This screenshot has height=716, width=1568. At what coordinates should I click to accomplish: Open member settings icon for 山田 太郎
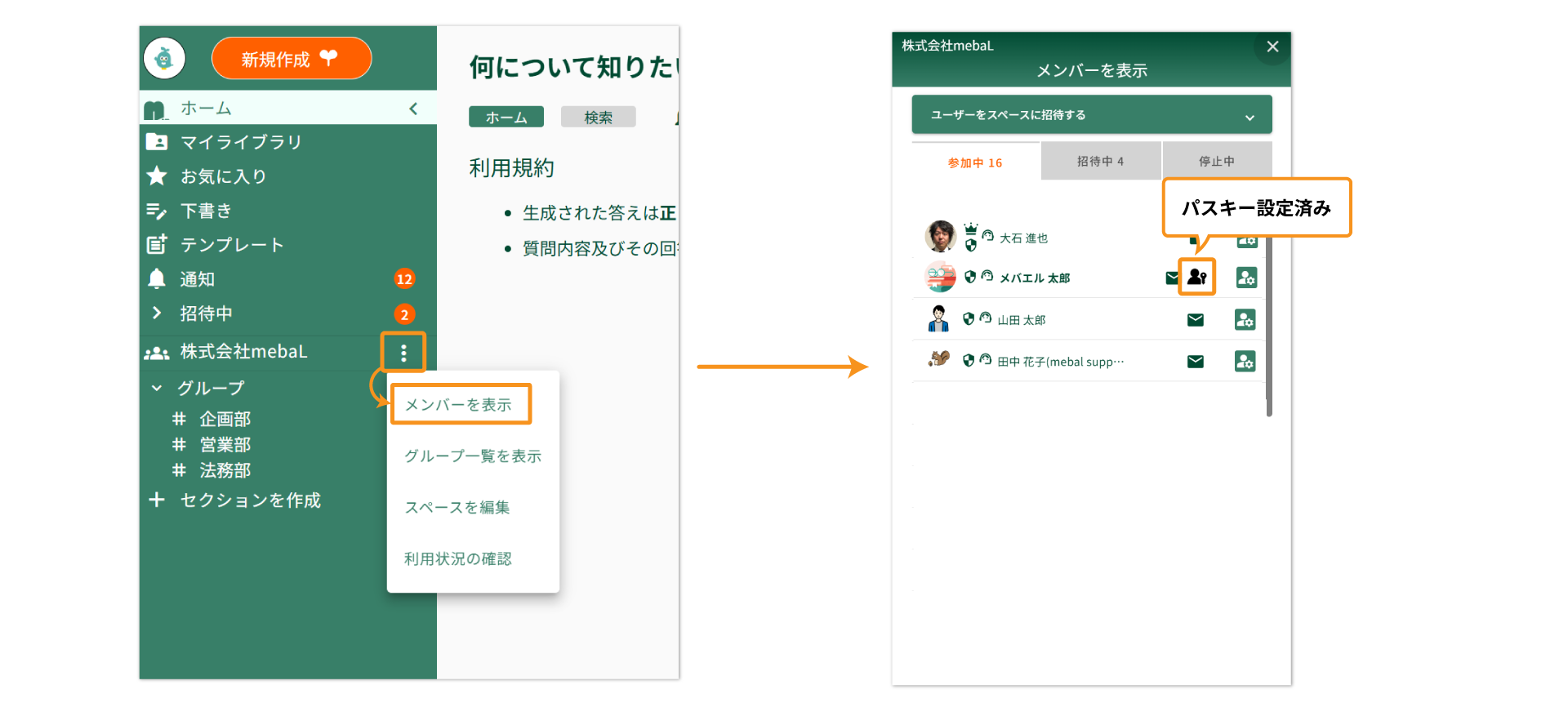1245,320
